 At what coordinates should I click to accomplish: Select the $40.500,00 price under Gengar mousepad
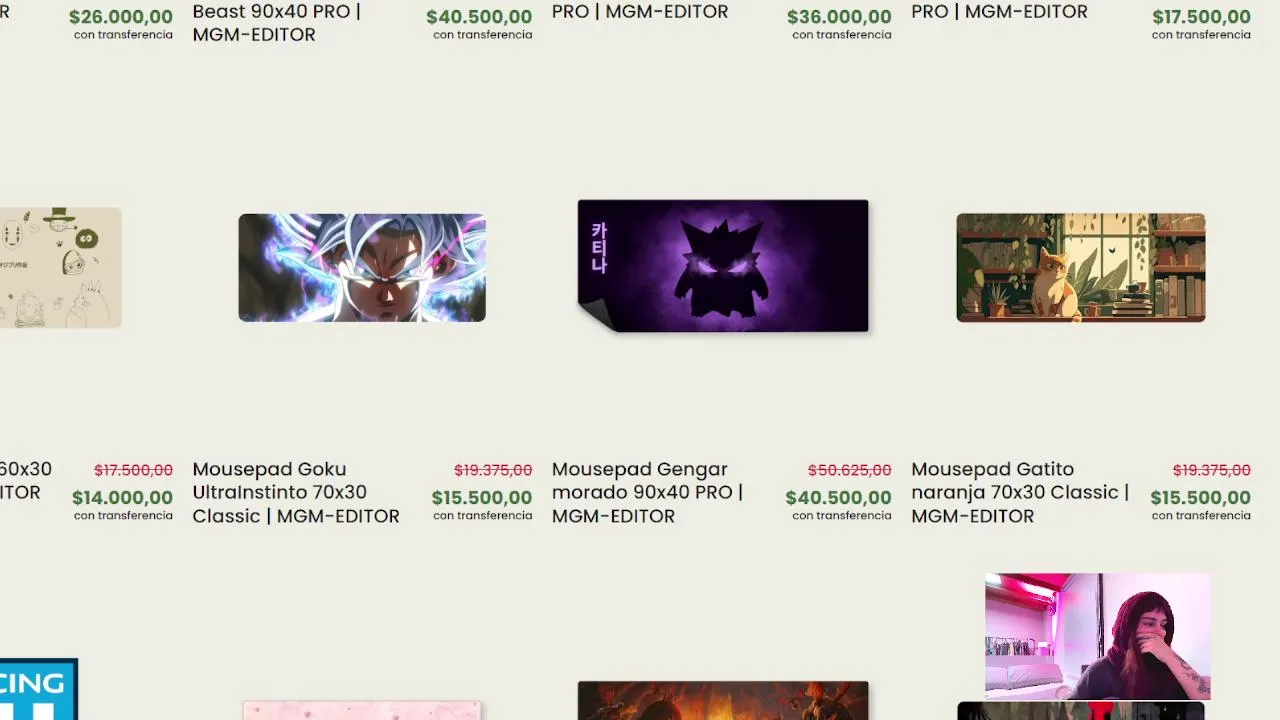838,497
